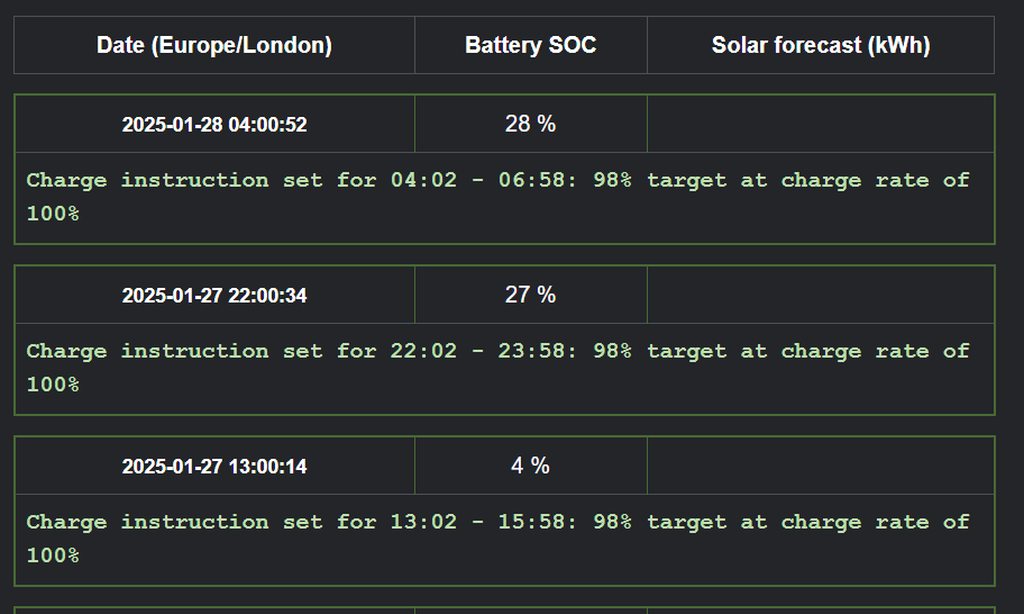The height and width of the screenshot is (614, 1024).
Task: Select the Battery SOC column header
Action: point(530,45)
